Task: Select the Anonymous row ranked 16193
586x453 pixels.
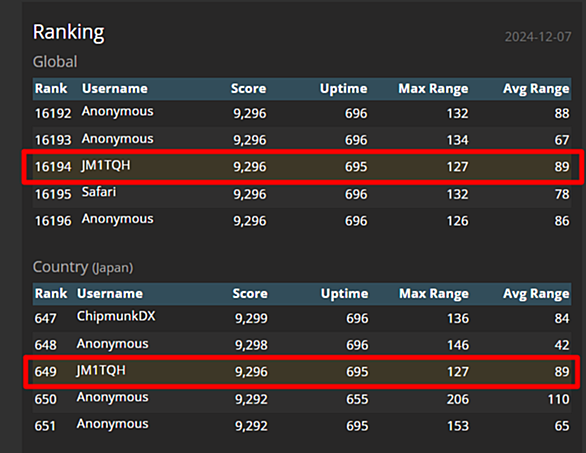Action: point(302,139)
